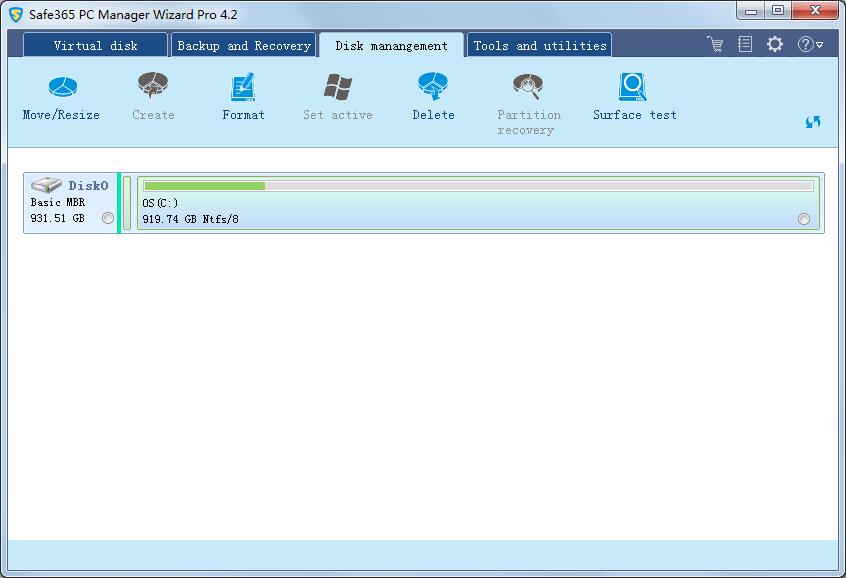Expand the help question-mark dropdown
846x578 pixels.
(810, 44)
